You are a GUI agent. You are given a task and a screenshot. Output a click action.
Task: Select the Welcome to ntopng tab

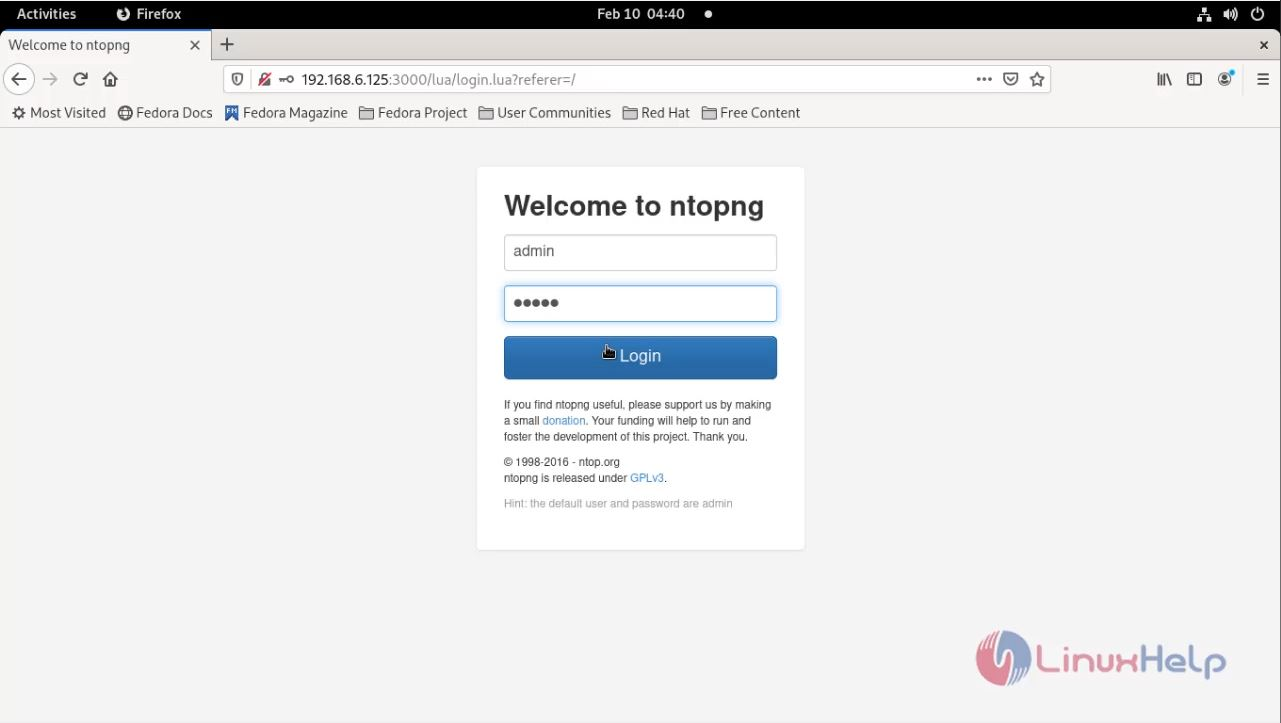pos(105,45)
